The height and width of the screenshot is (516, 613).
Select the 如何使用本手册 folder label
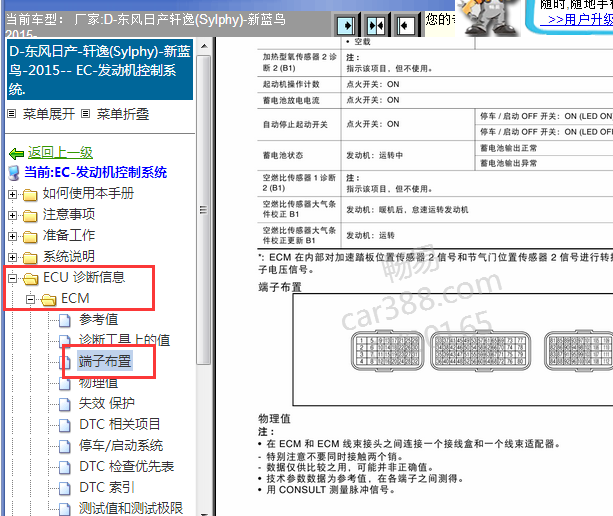tap(88, 193)
